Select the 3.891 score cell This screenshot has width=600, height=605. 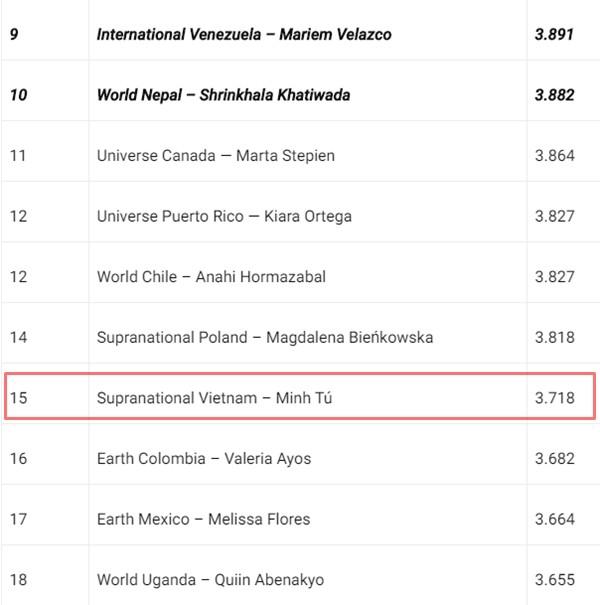[x=554, y=34]
